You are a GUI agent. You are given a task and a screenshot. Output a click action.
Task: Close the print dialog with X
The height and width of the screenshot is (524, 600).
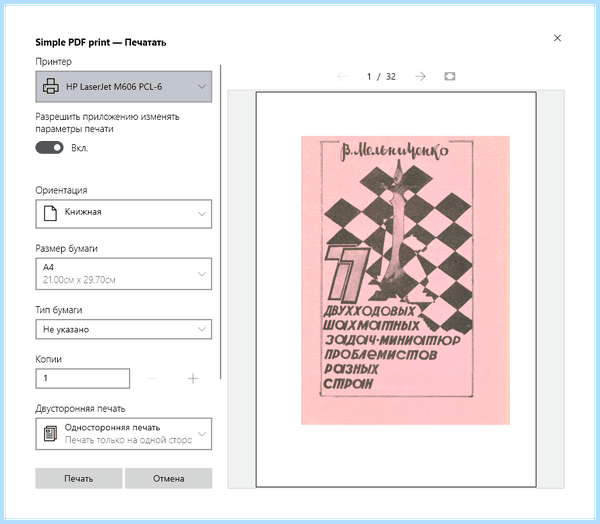pos(558,38)
